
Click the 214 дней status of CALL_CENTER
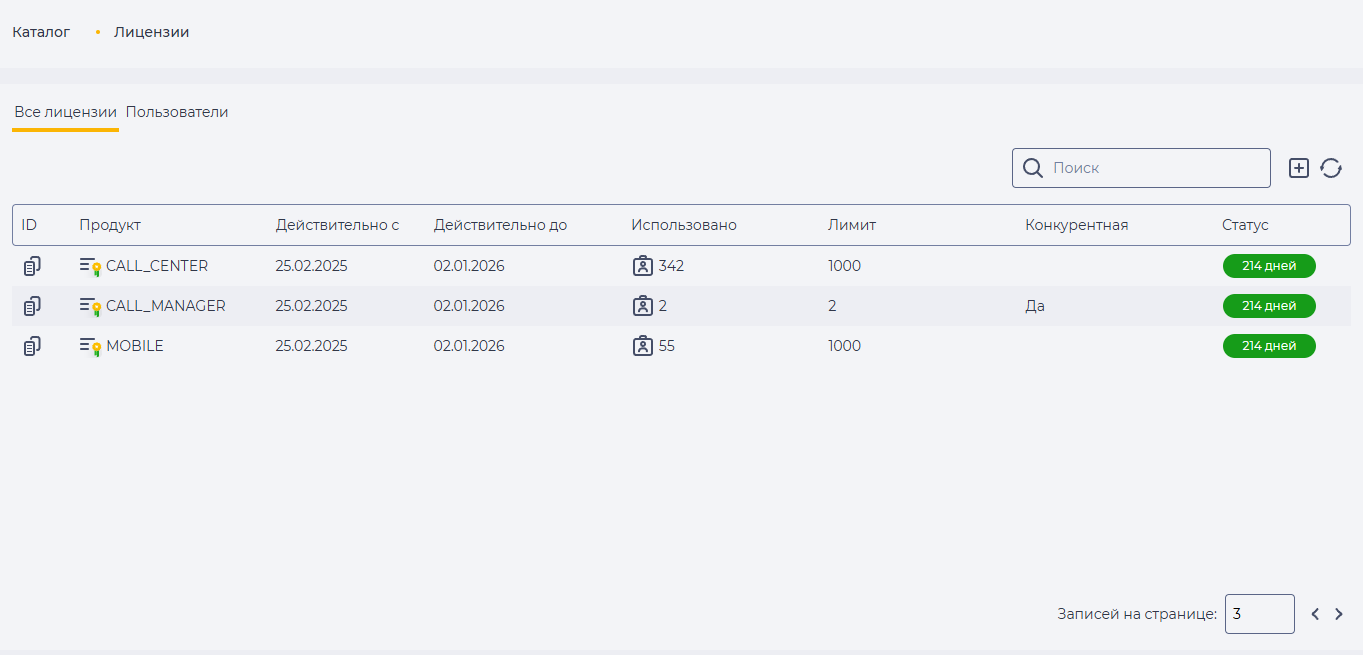tap(1269, 266)
